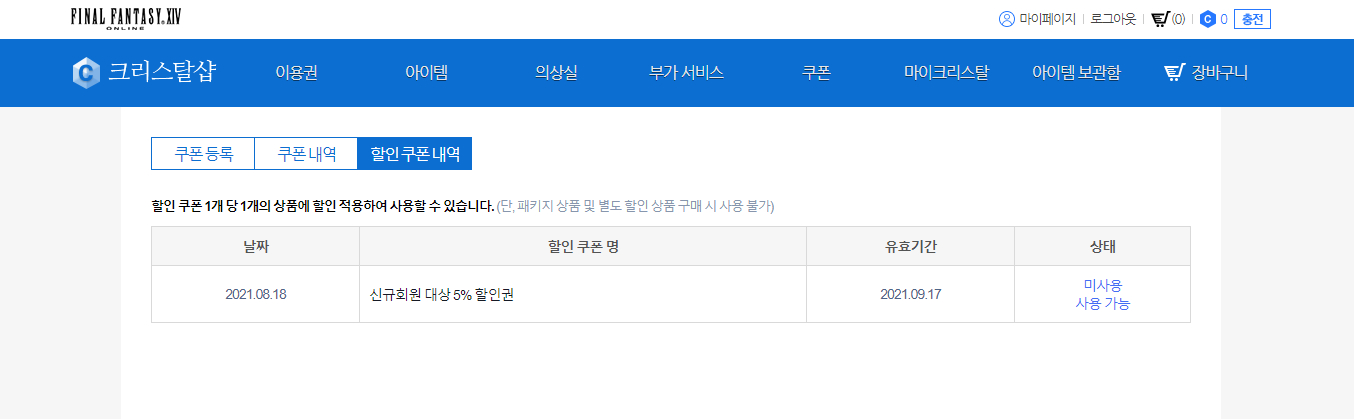
Task: Click the cart icon beside 장바구니
Action: (1174, 73)
